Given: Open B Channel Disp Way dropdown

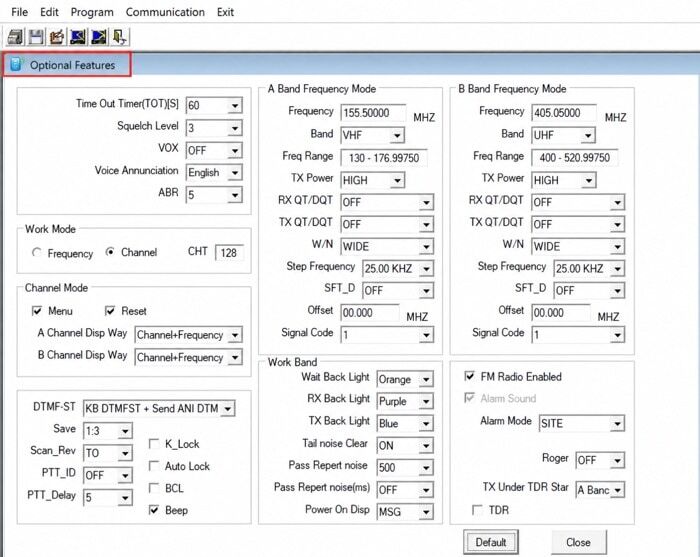Looking at the screenshot, I should (188, 357).
